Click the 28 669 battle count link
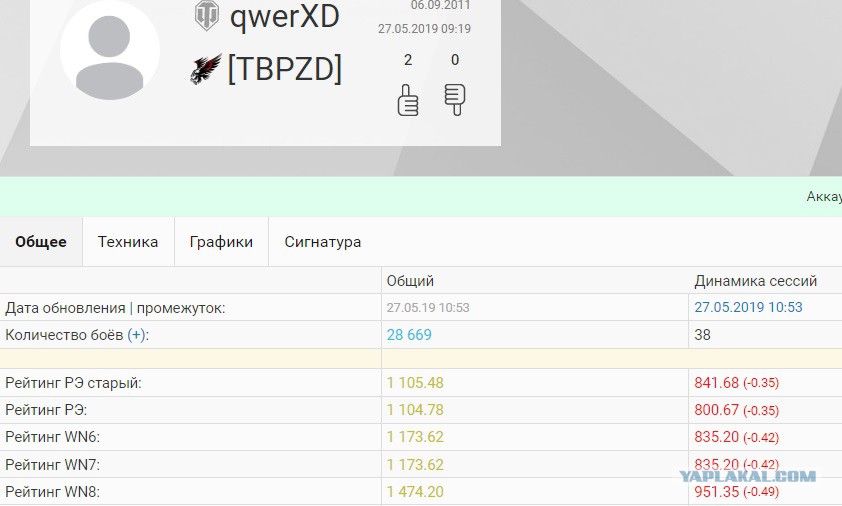842x506 pixels. click(x=409, y=335)
